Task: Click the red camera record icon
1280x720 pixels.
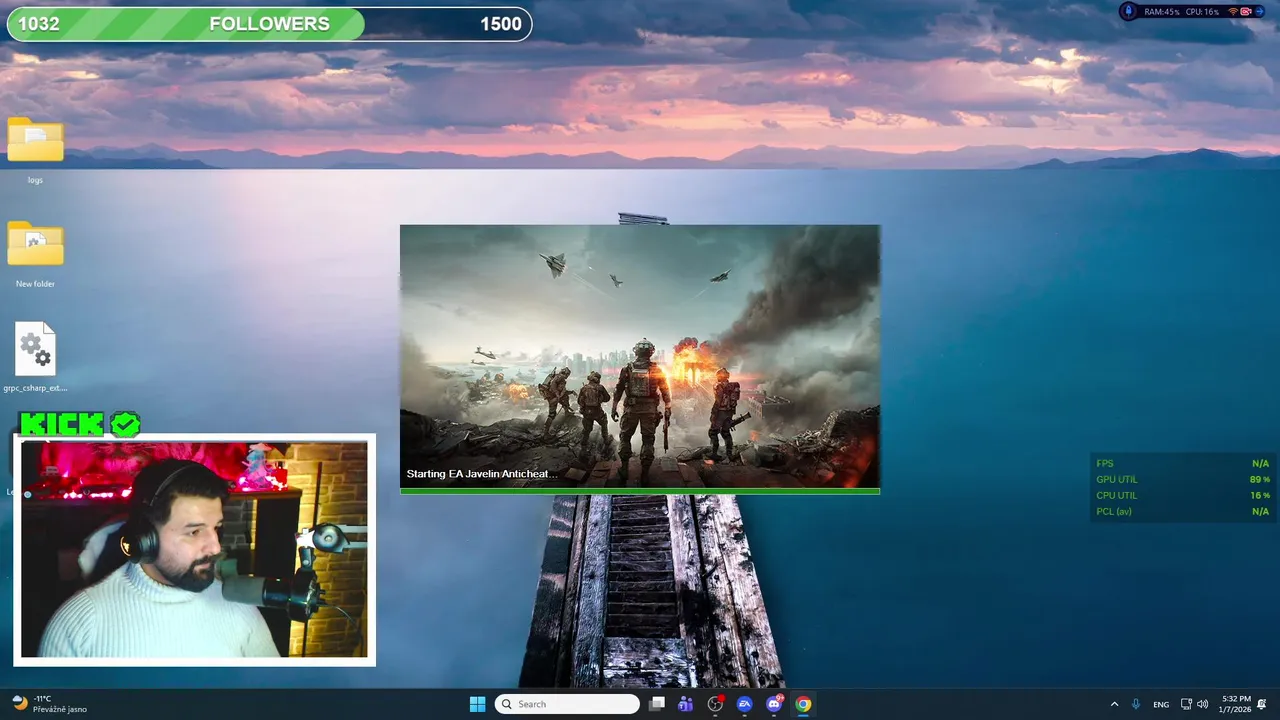Action: [1246, 12]
